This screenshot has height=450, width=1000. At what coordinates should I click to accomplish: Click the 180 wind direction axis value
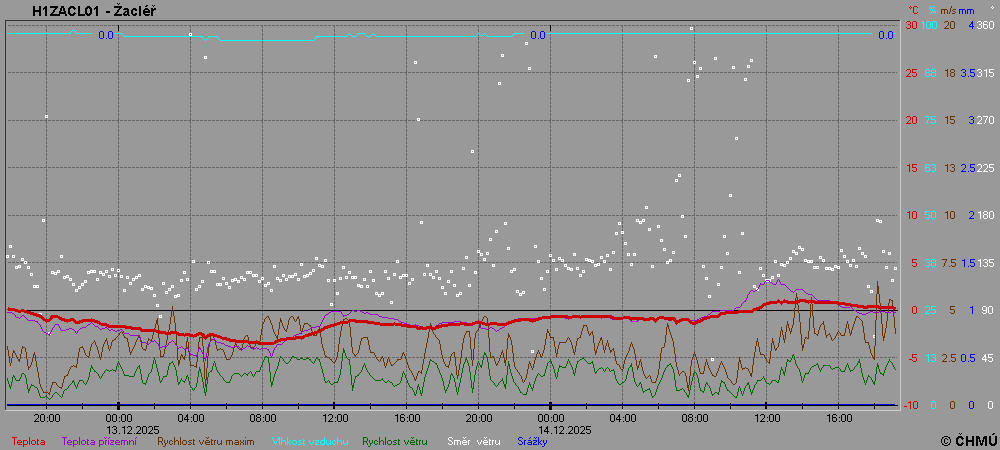click(x=985, y=215)
